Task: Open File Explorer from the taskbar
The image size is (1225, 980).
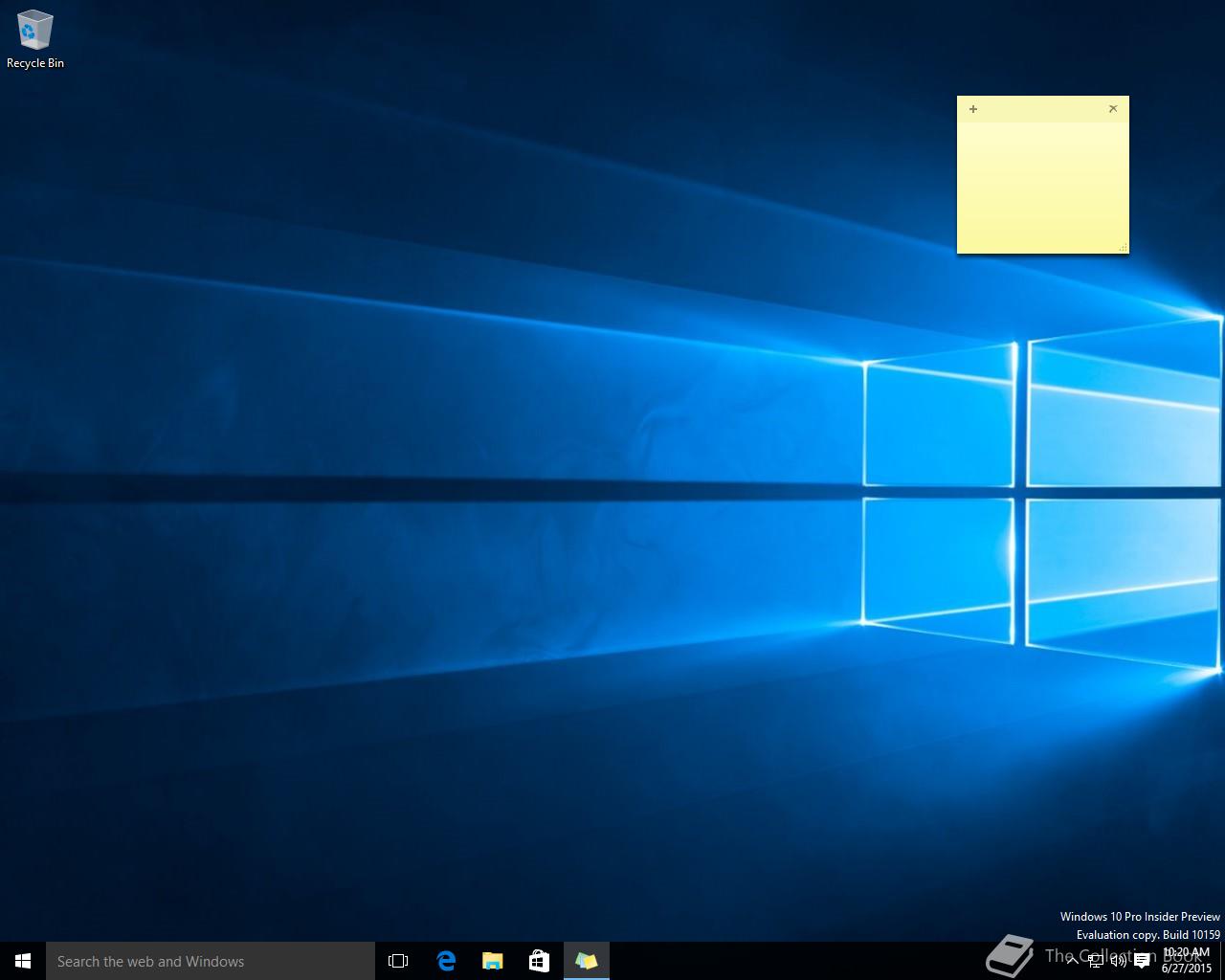Action: [493, 961]
